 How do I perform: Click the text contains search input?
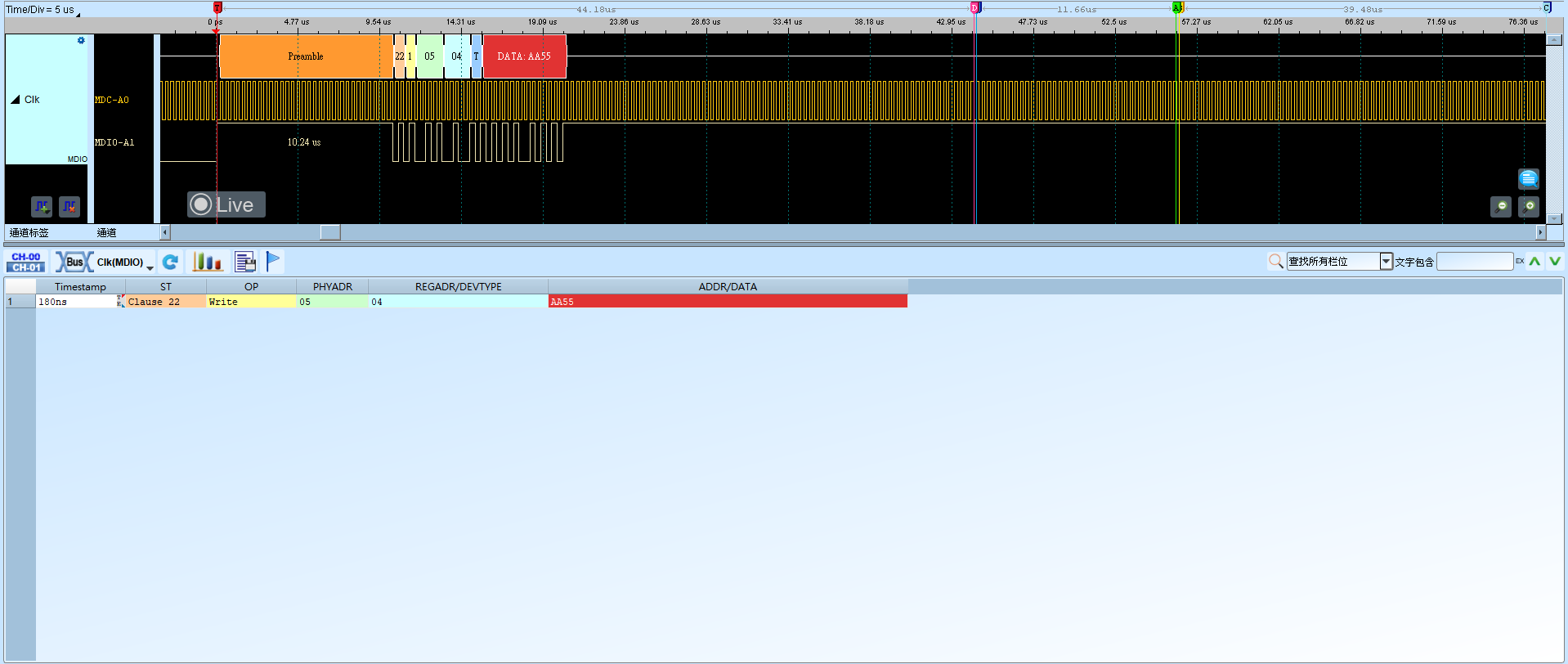coord(1475,261)
